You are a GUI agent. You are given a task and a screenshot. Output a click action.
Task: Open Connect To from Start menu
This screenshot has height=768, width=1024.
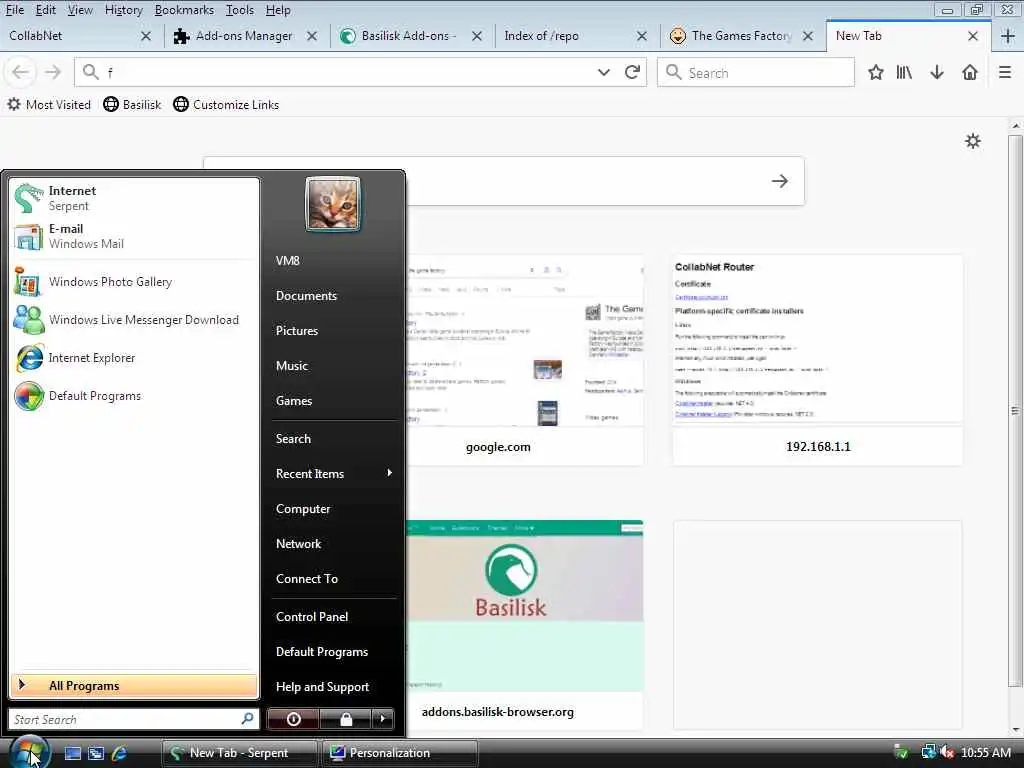tap(307, 579)
